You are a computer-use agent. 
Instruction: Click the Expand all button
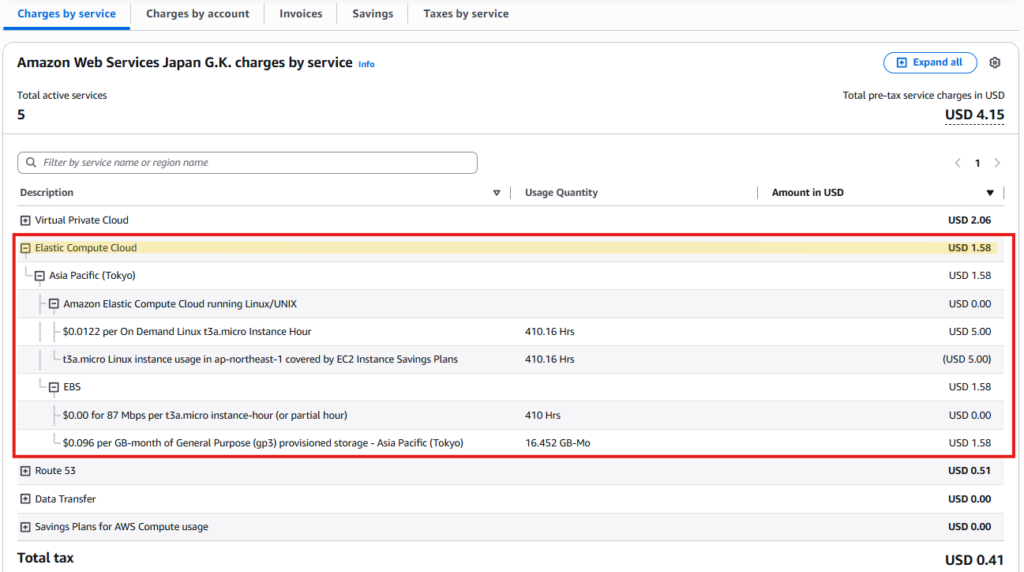pos(929,63)
